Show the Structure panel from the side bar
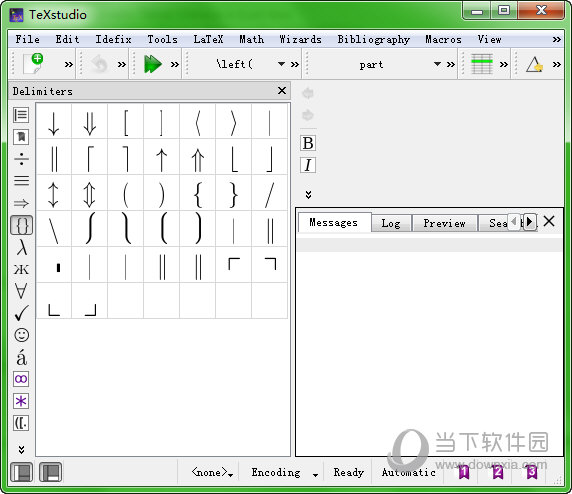Screen dimensions: 572x494 tap(21, 115)
